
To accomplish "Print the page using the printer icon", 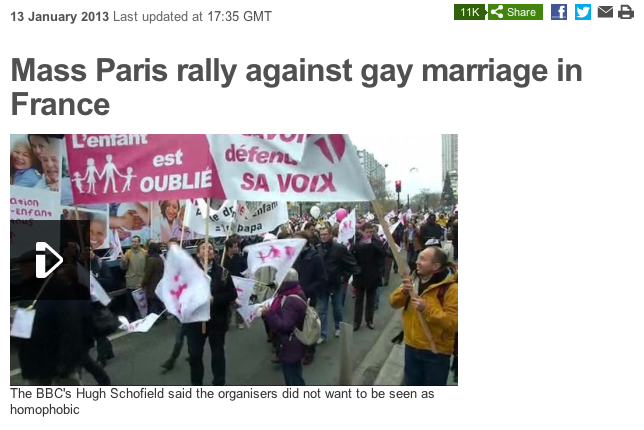I will pos(626,12).
